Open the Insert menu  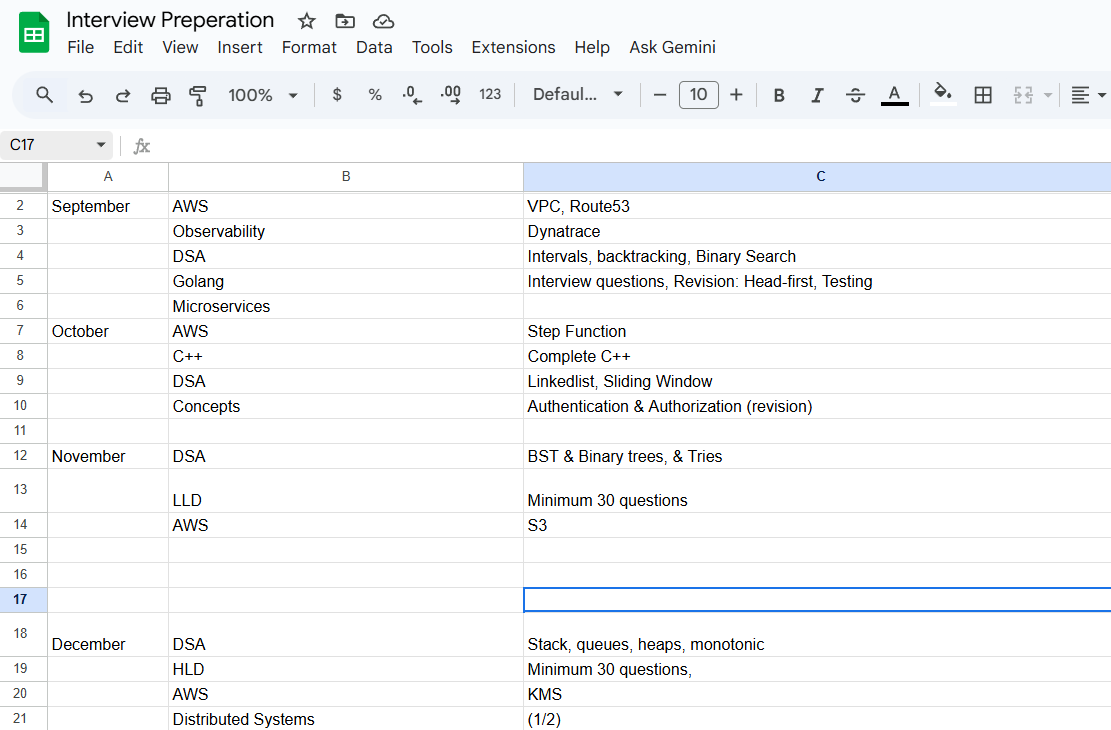coord(239,47)
